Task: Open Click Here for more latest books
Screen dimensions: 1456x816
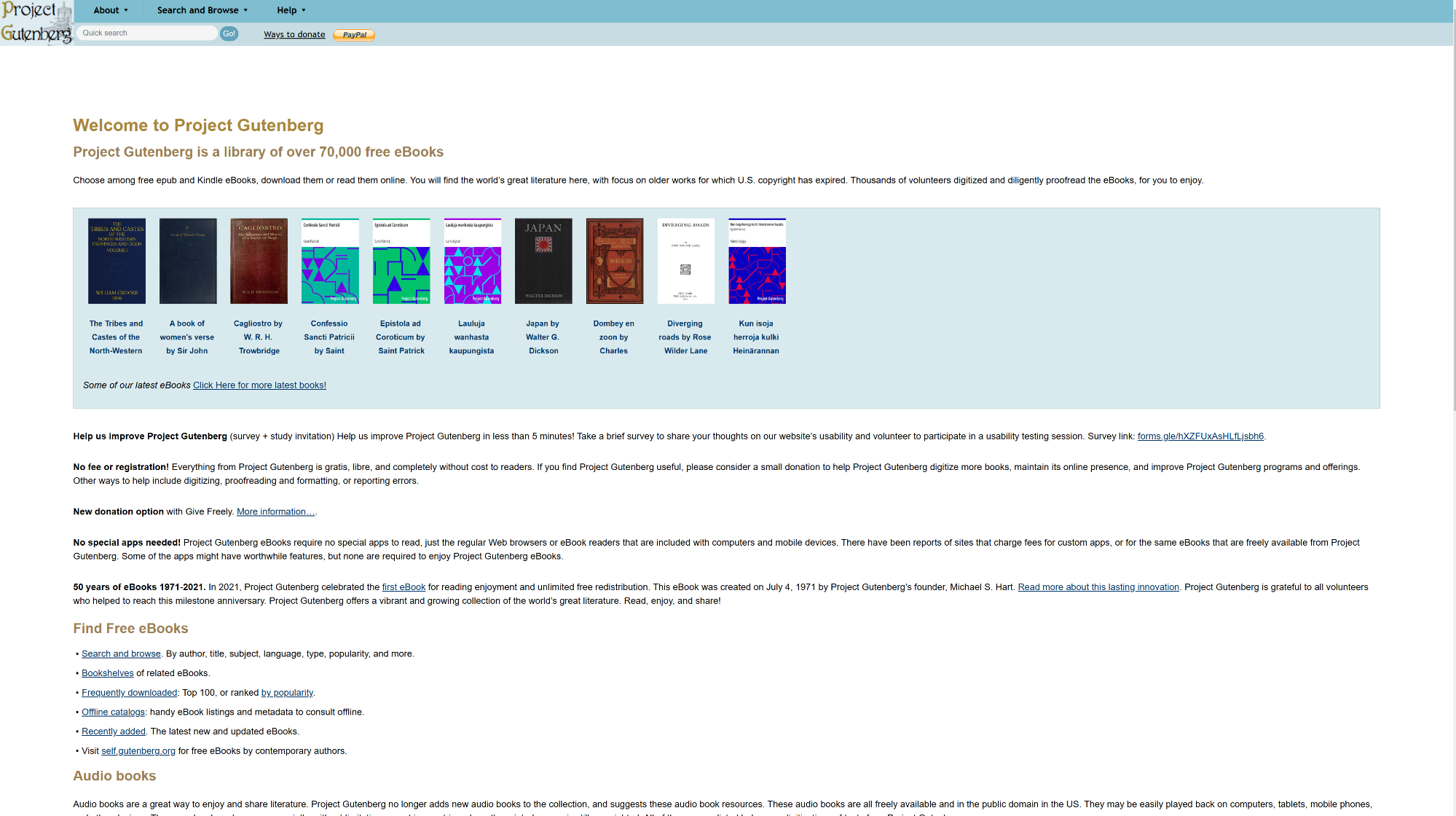Action: 259,385
